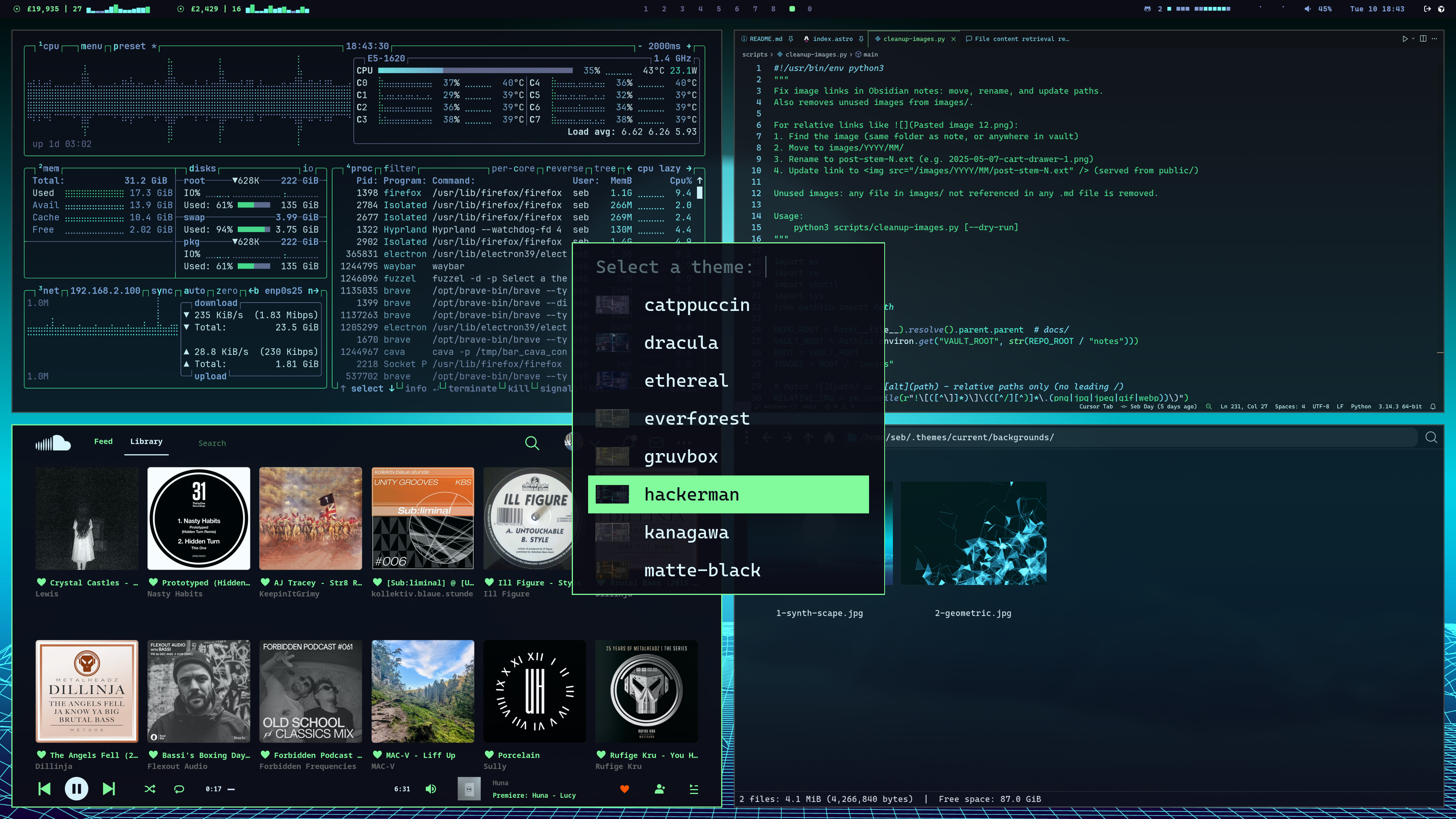1456x819 pixels.
Task: Open the play queue list icon
Action: [x=694, y=789]
